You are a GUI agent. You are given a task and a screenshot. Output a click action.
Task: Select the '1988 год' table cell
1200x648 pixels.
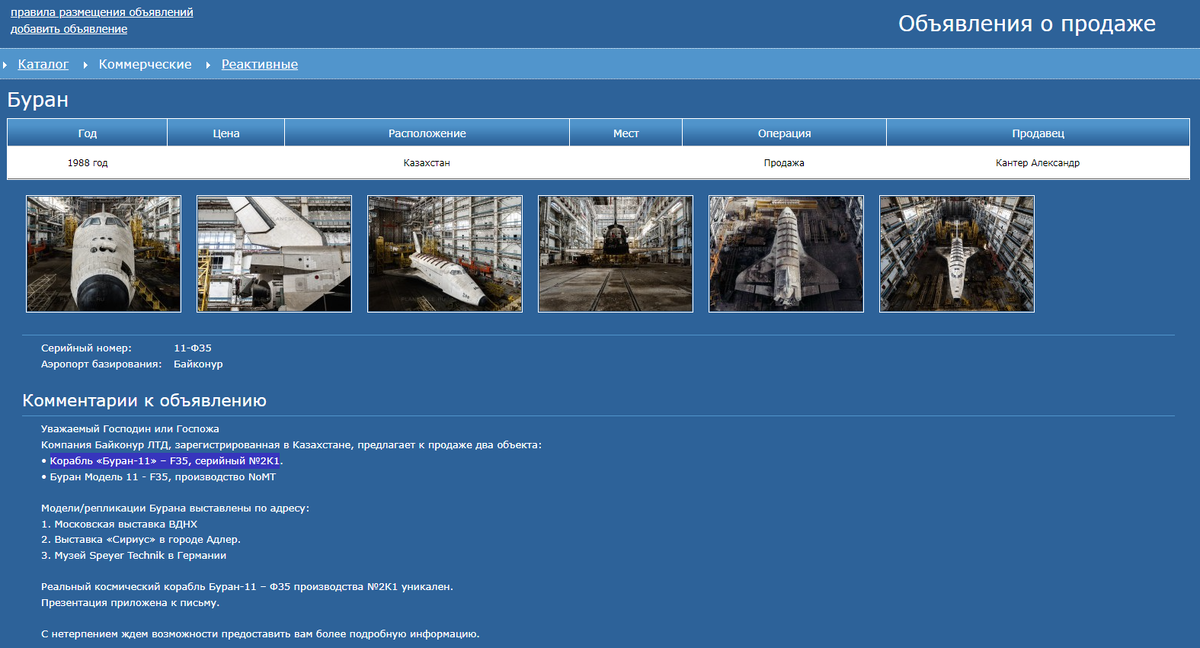88,162
